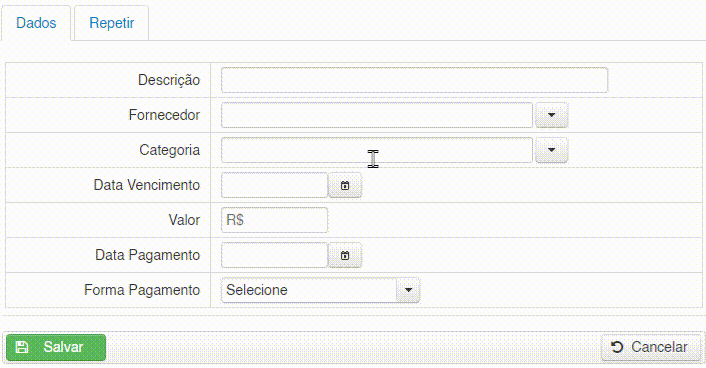This screenshot has height=368, width=706.
Task: Click the floppy disk icon on Salvar
Action: click(22, 347)
